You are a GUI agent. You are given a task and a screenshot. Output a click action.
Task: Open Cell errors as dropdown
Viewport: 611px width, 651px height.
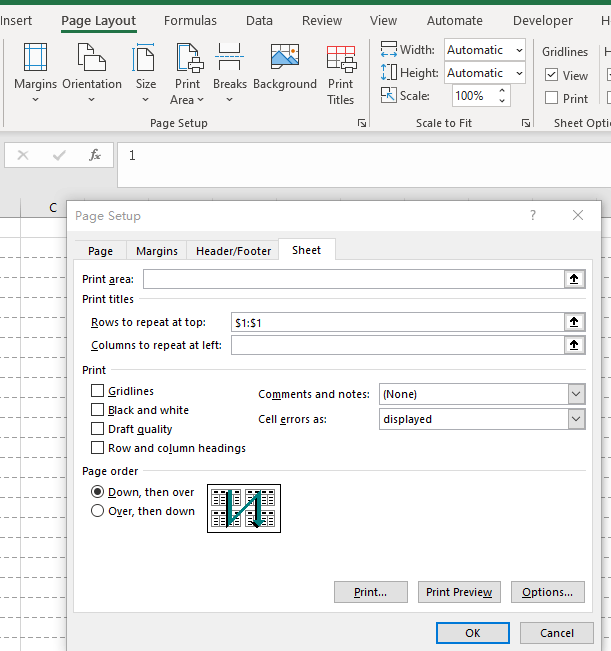[x=576, y=419]
